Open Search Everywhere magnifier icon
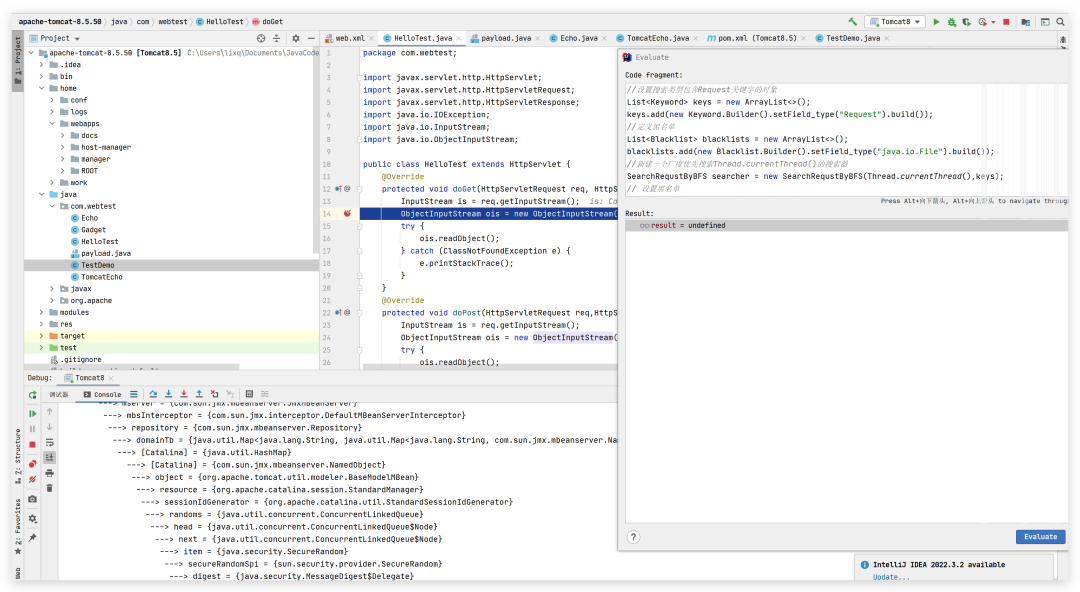This screenshot has width=1080, height=592. pyautogui.click(x=1061, y=21)
